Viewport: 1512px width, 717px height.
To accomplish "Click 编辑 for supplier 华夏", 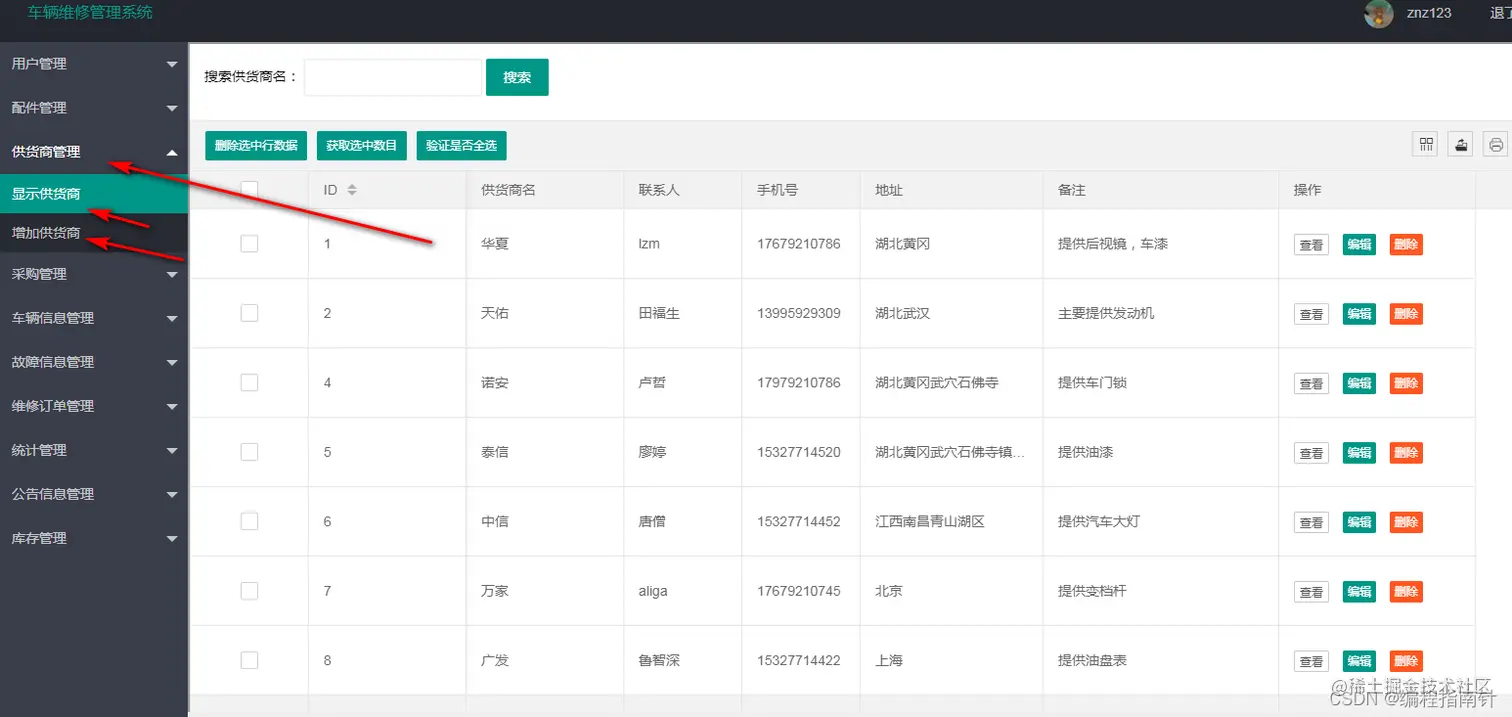I will coord(1359,244).
